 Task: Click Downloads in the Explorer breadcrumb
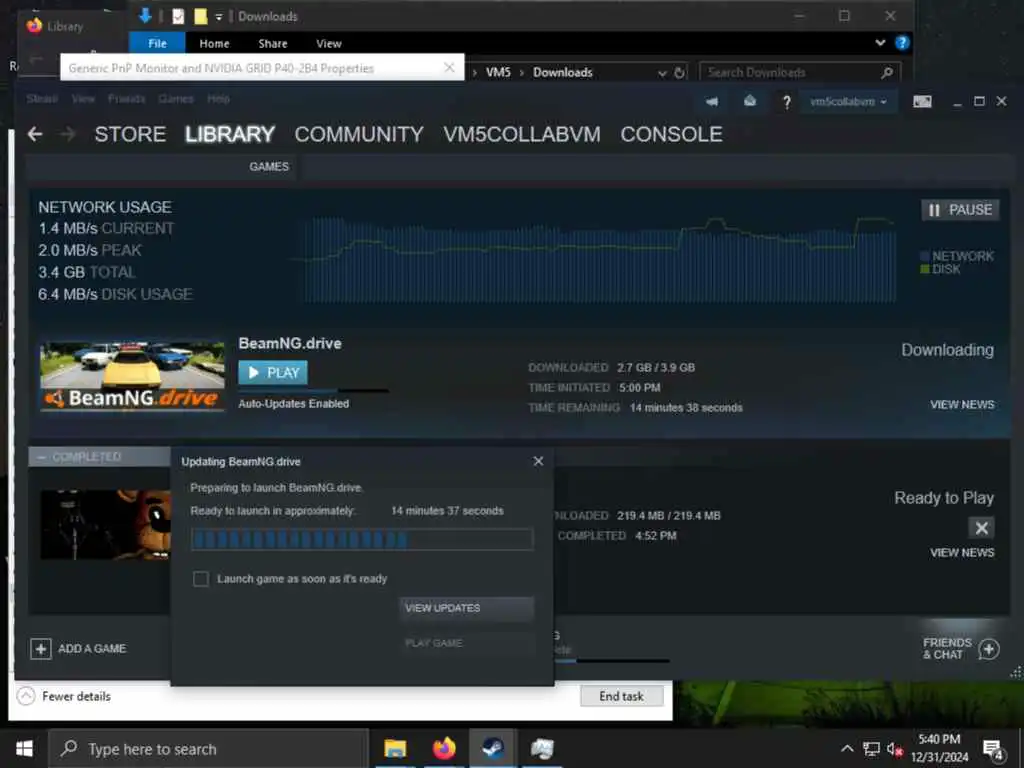pyautogui.click(x=562, y=72)
